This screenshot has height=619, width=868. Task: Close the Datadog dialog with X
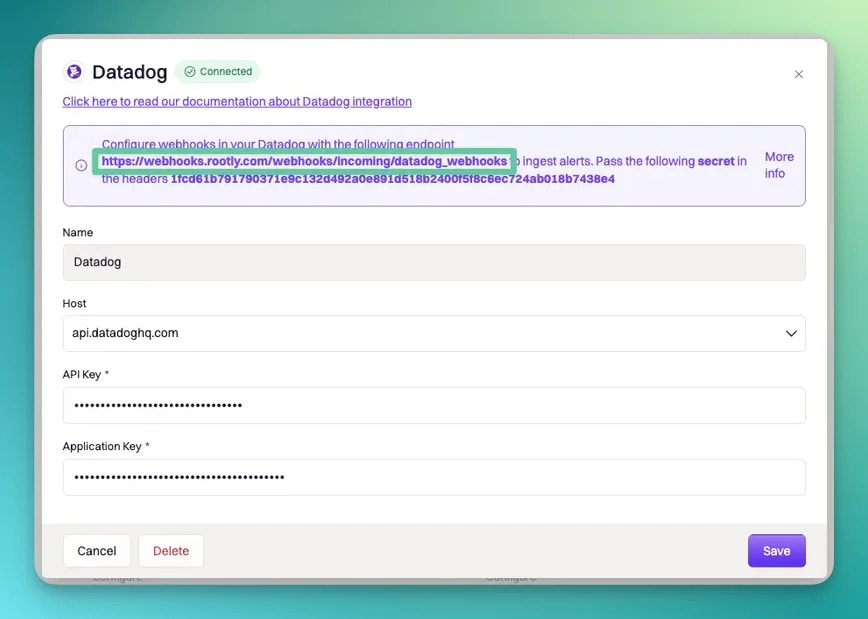tap(798, 74)
